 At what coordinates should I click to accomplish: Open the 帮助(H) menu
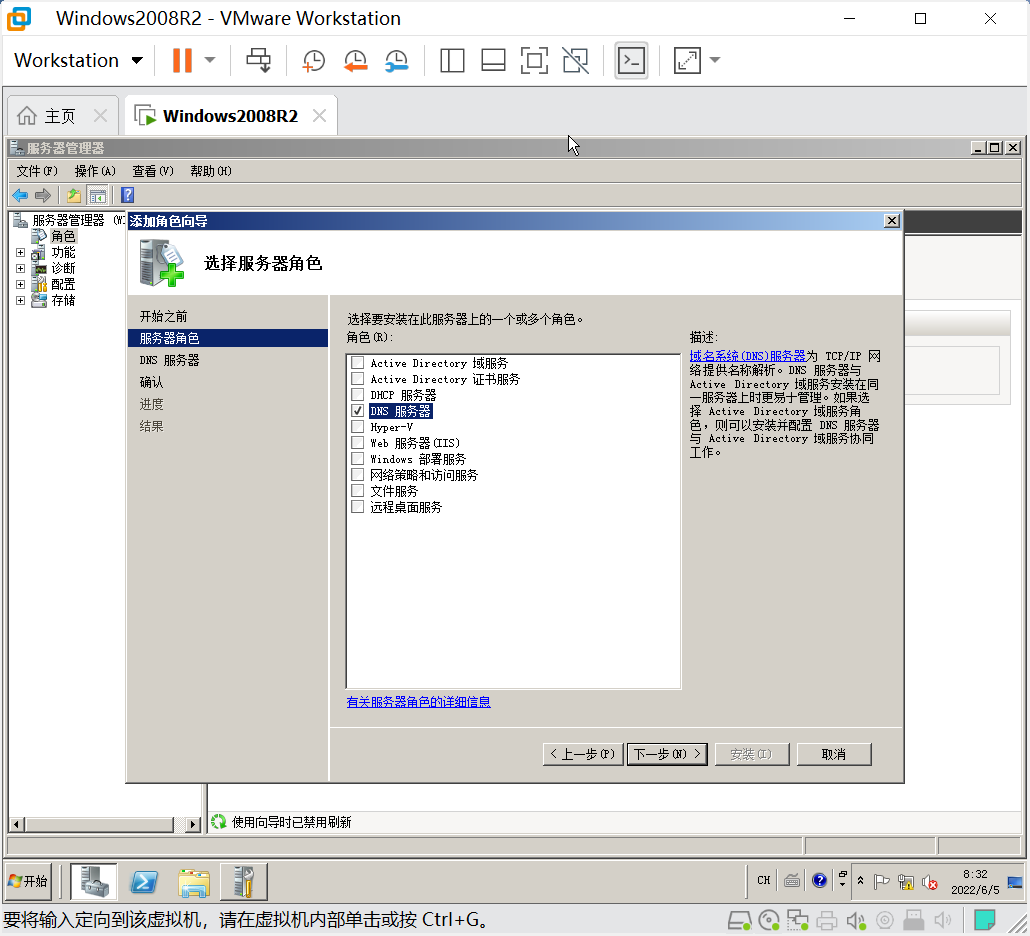tap(211, 171)
